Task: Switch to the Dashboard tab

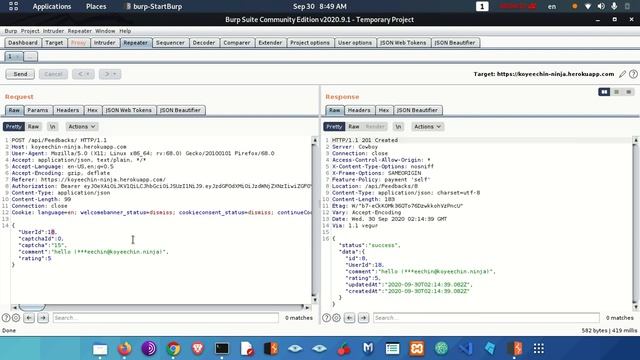Action: click(22, 42)
